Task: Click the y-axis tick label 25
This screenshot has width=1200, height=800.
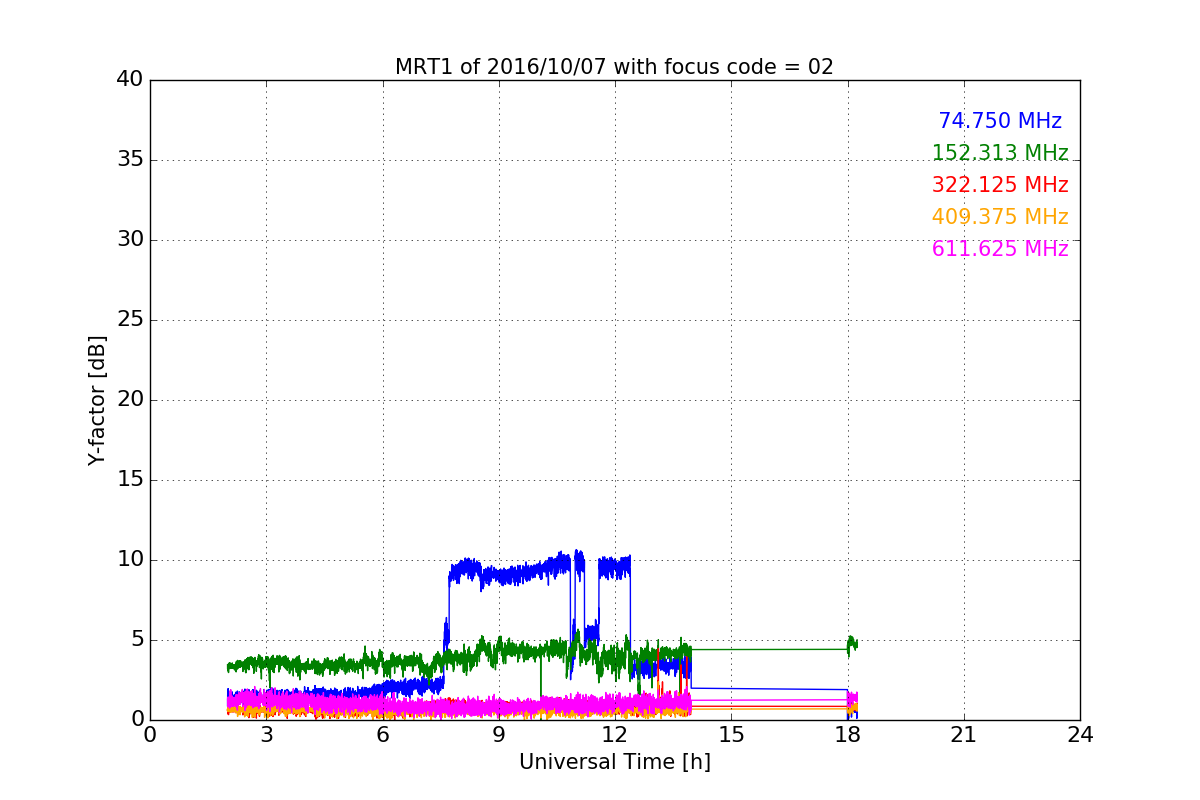Action: 130,320
